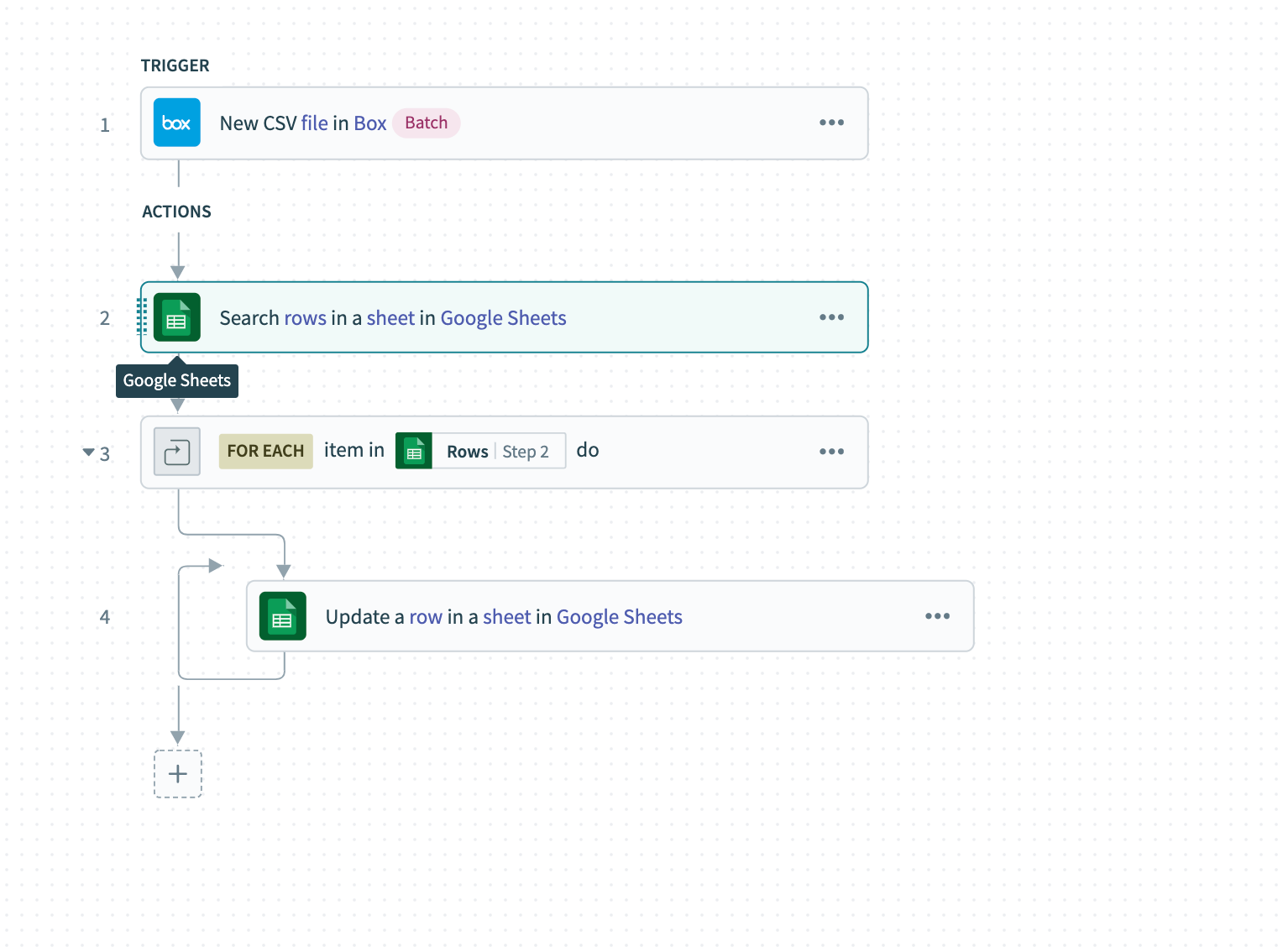Screen dimensions: 1283x952
Task: Click the Box trigger icon
Action: [x=176, y=123]
